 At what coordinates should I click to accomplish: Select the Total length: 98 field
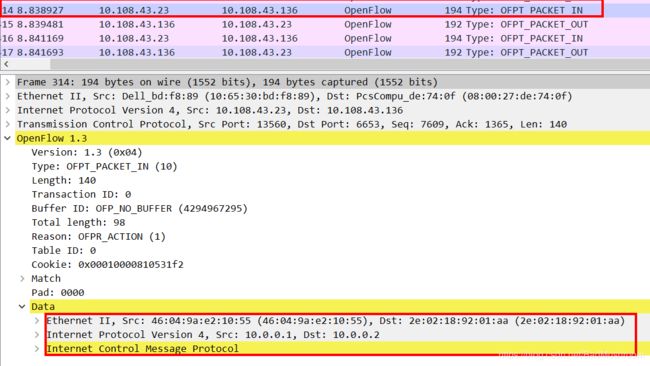78,223
